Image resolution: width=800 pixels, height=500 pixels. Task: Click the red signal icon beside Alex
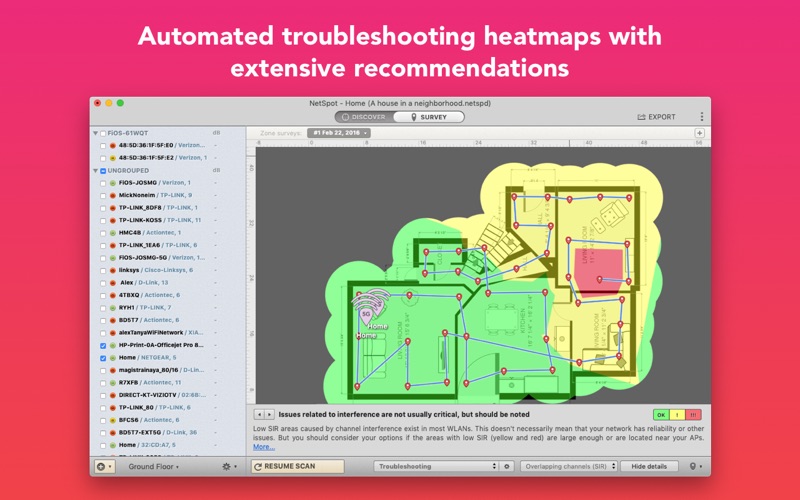113,283
